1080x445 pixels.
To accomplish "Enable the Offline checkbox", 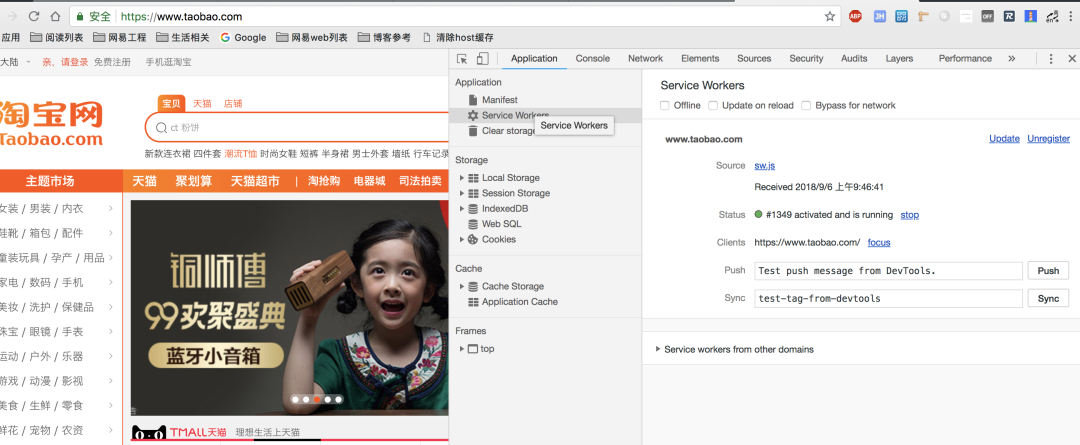I will pos(666,106).
